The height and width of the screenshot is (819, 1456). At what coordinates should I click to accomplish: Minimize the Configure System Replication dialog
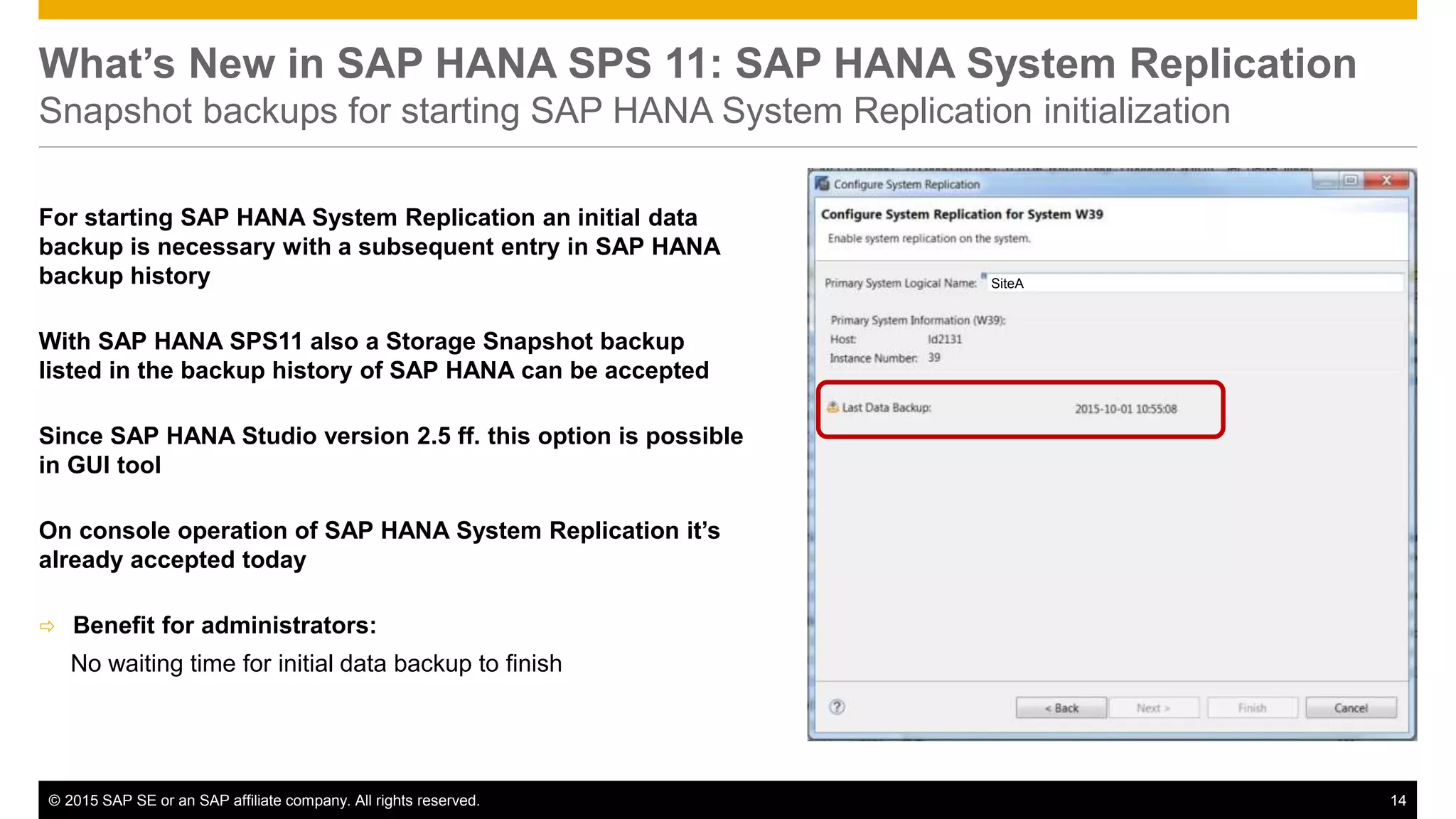pyautogui.click(x=1326, y=181)
